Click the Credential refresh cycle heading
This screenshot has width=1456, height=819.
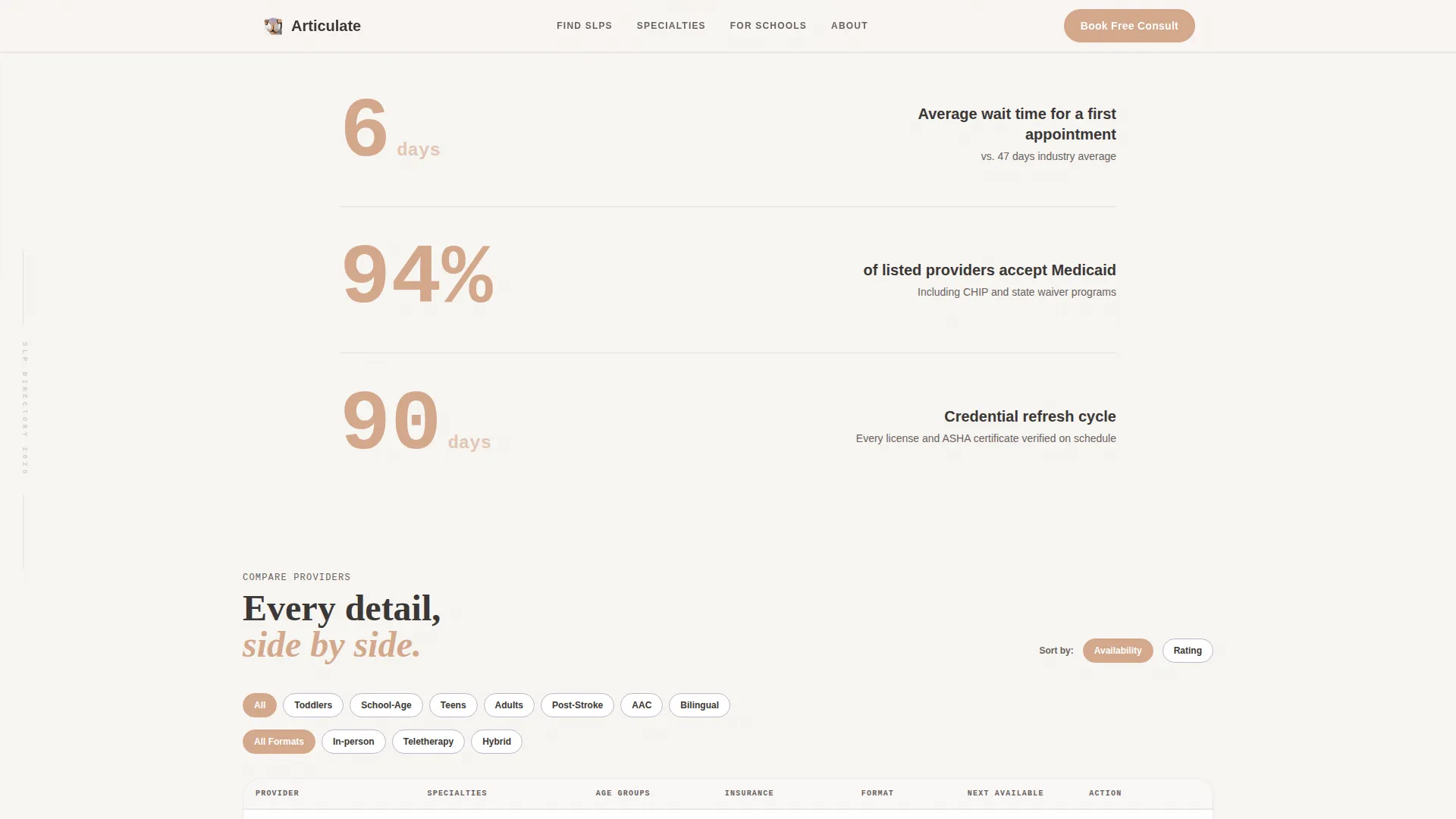(x=1030, y=416)
